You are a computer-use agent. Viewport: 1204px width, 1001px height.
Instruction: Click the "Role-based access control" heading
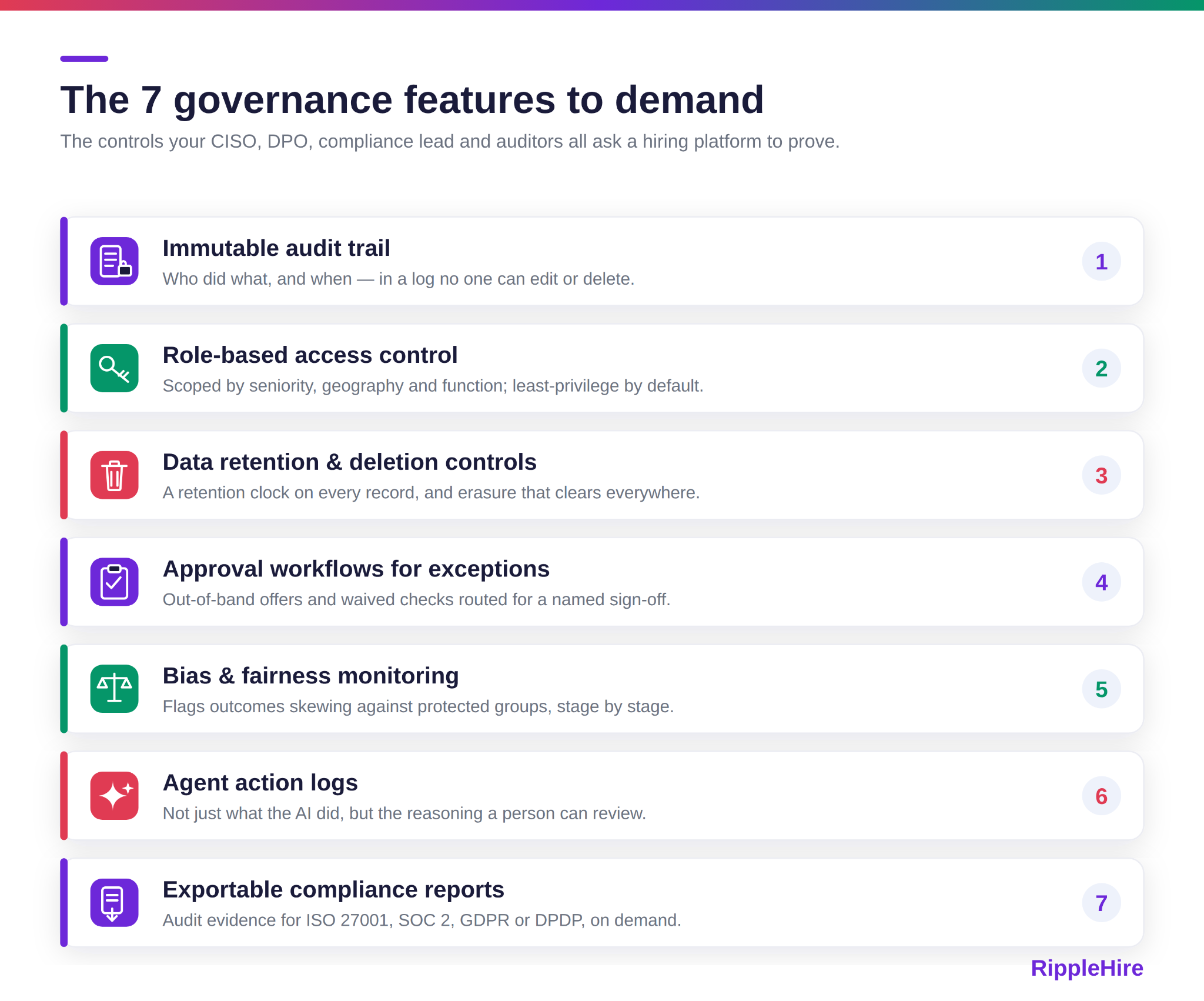pos(310,355)
